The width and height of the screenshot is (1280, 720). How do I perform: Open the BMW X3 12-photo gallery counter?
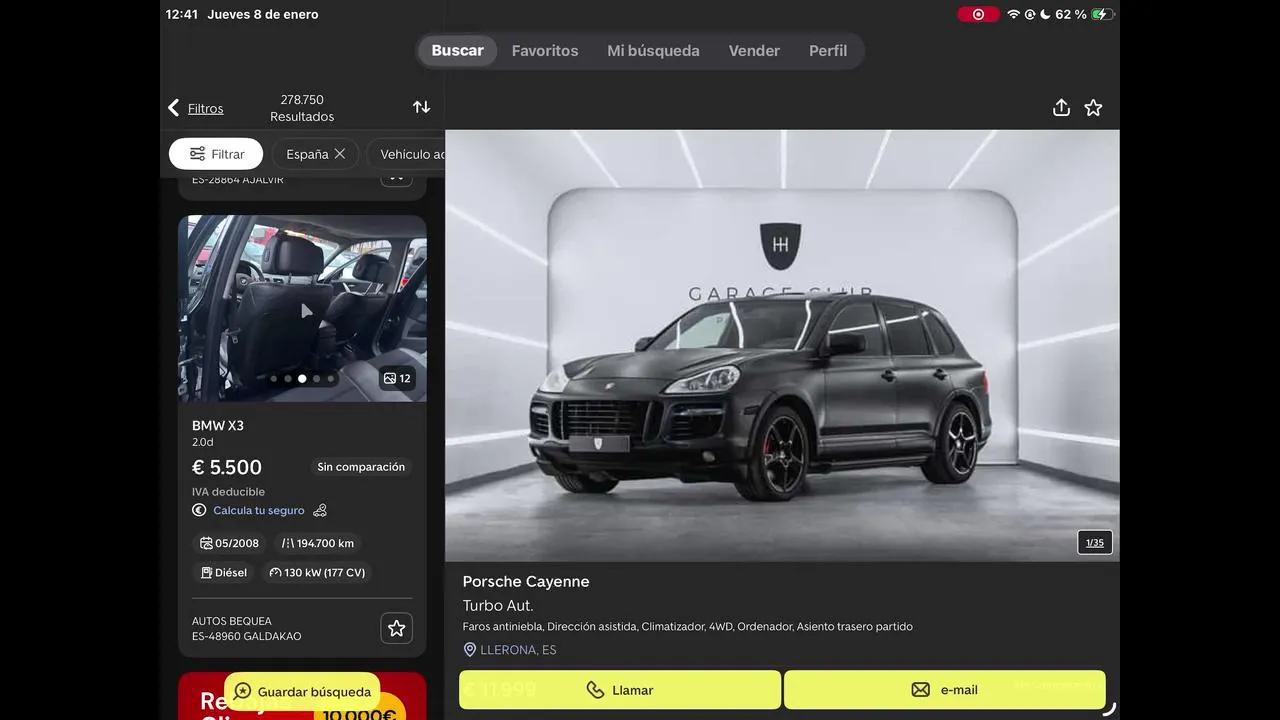pos(397,378)
